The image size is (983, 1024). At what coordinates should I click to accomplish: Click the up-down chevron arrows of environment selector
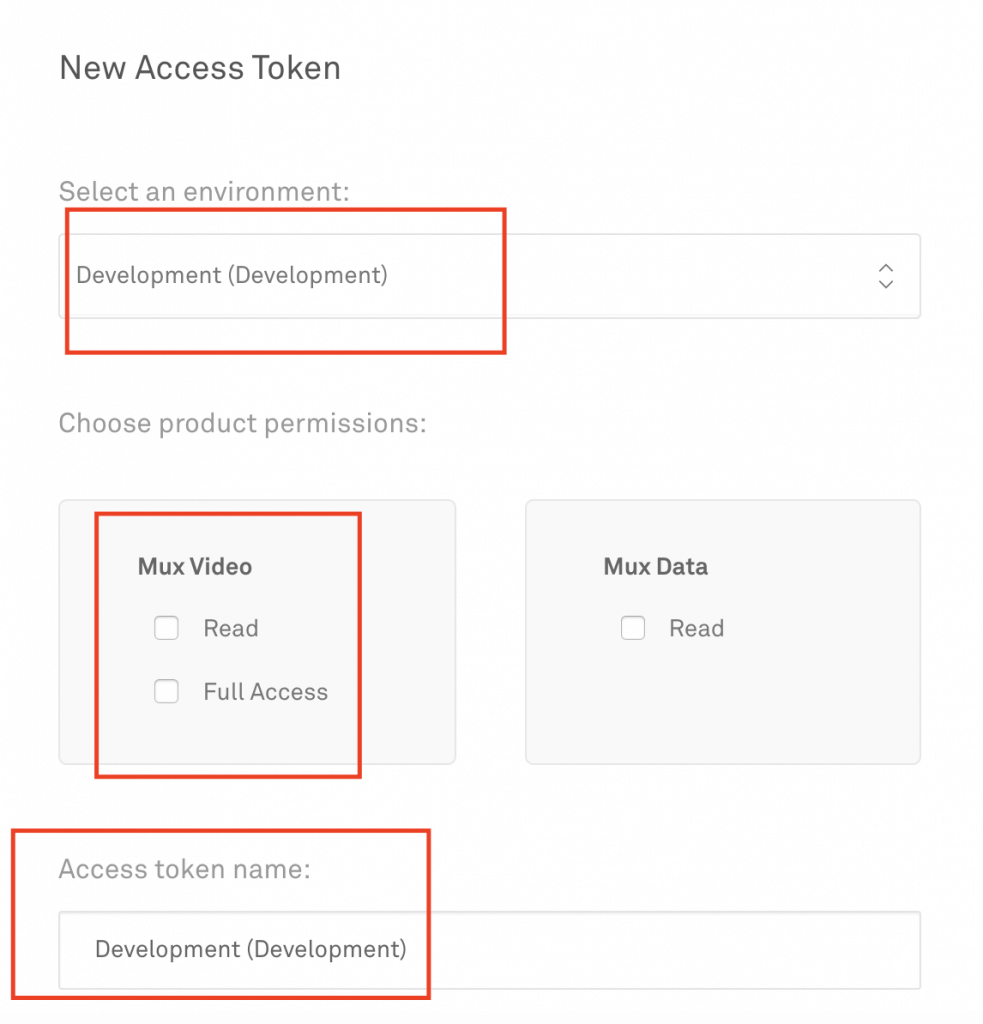click(x=886, y=276)
